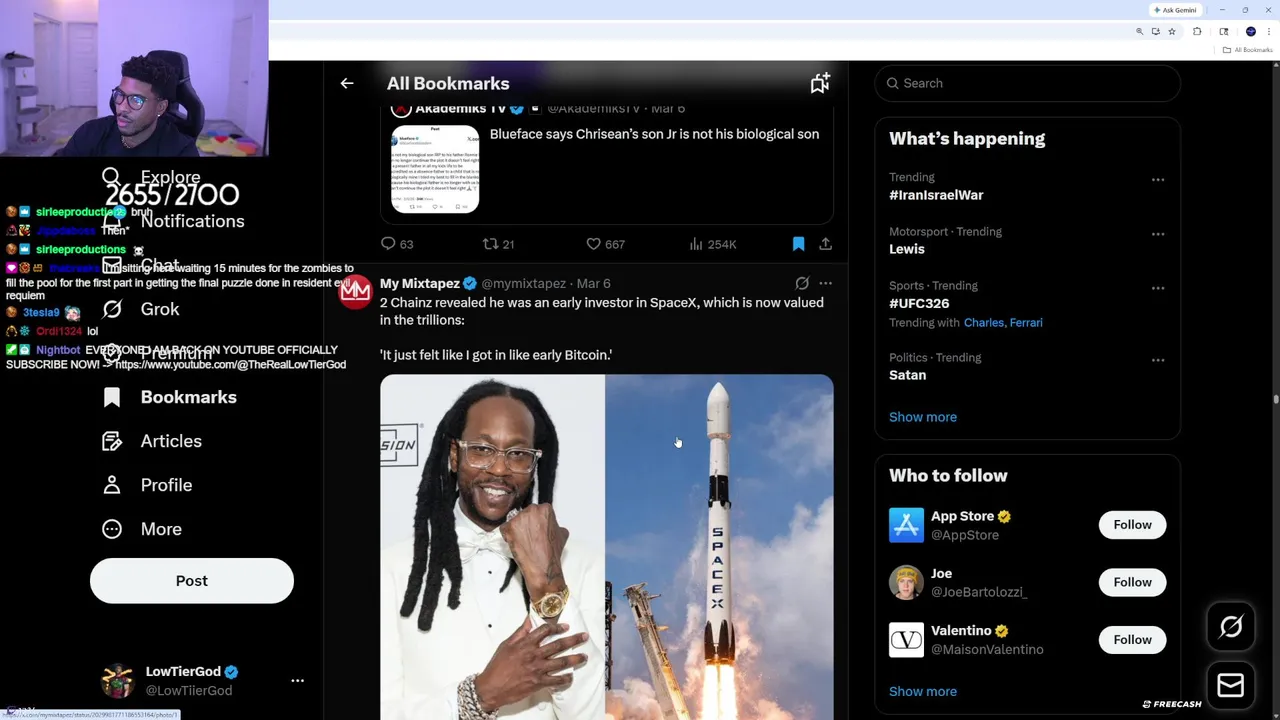1280x720 pixels.
Task: Open the Valentino profile avatar
Action: pos(906,640)
